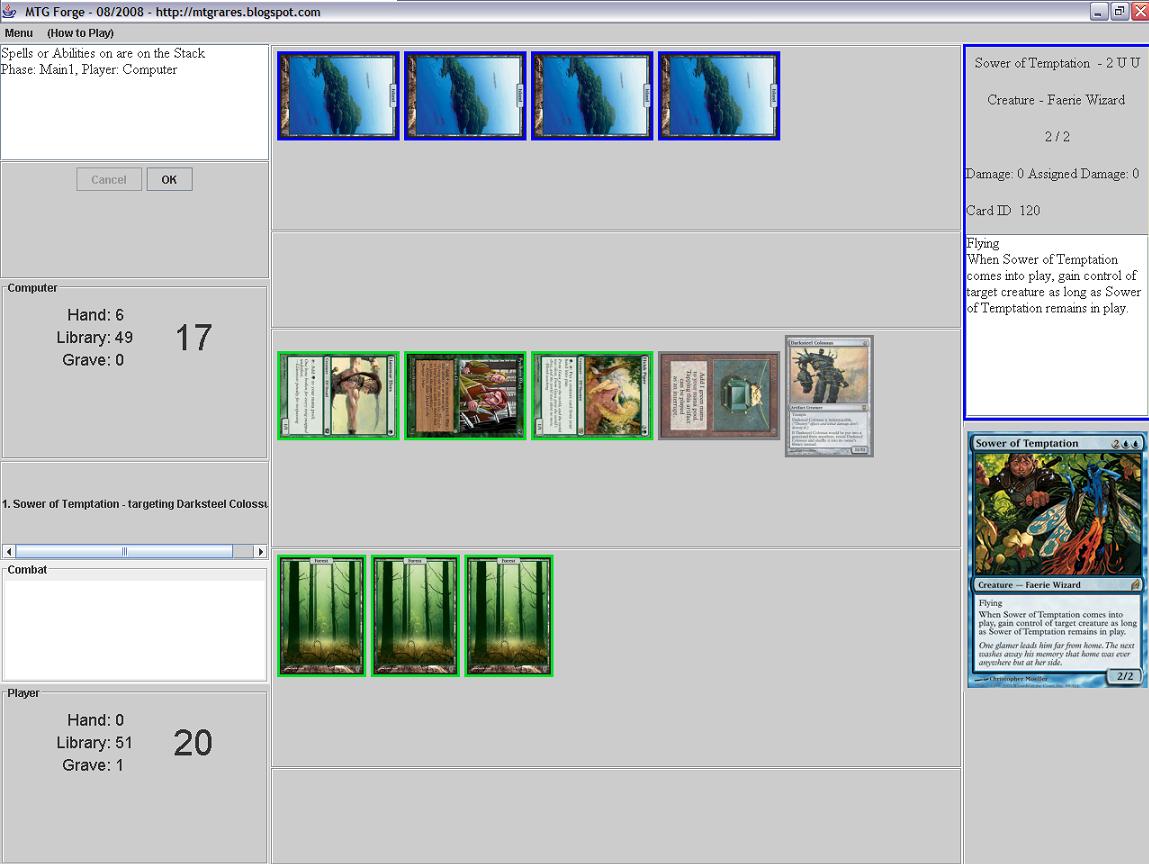The height and width of the screenshot is (864, 1149).
Task: Tap the leftmost Forest card
Action: (321, 616)
